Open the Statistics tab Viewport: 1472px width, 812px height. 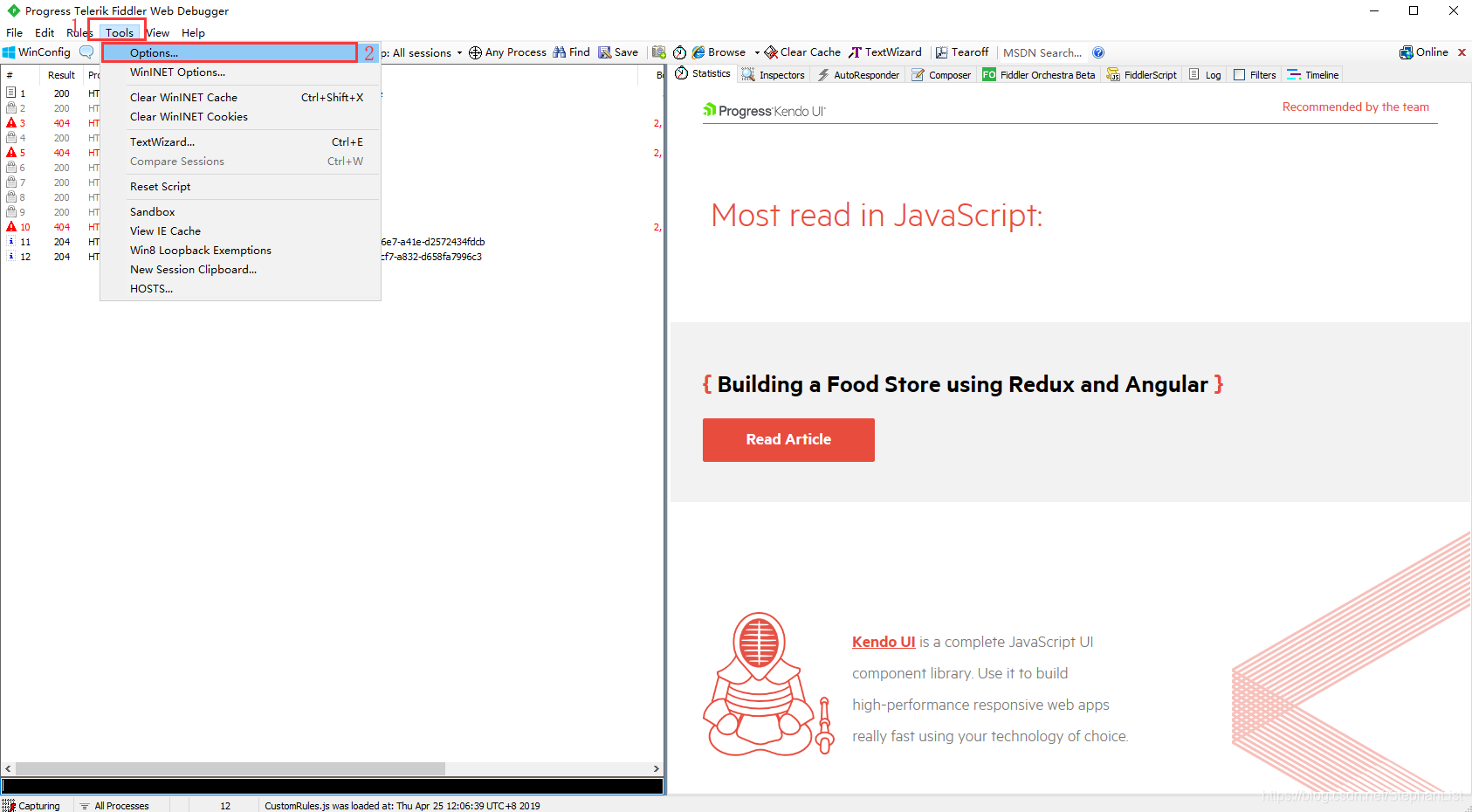pos(703,74)
